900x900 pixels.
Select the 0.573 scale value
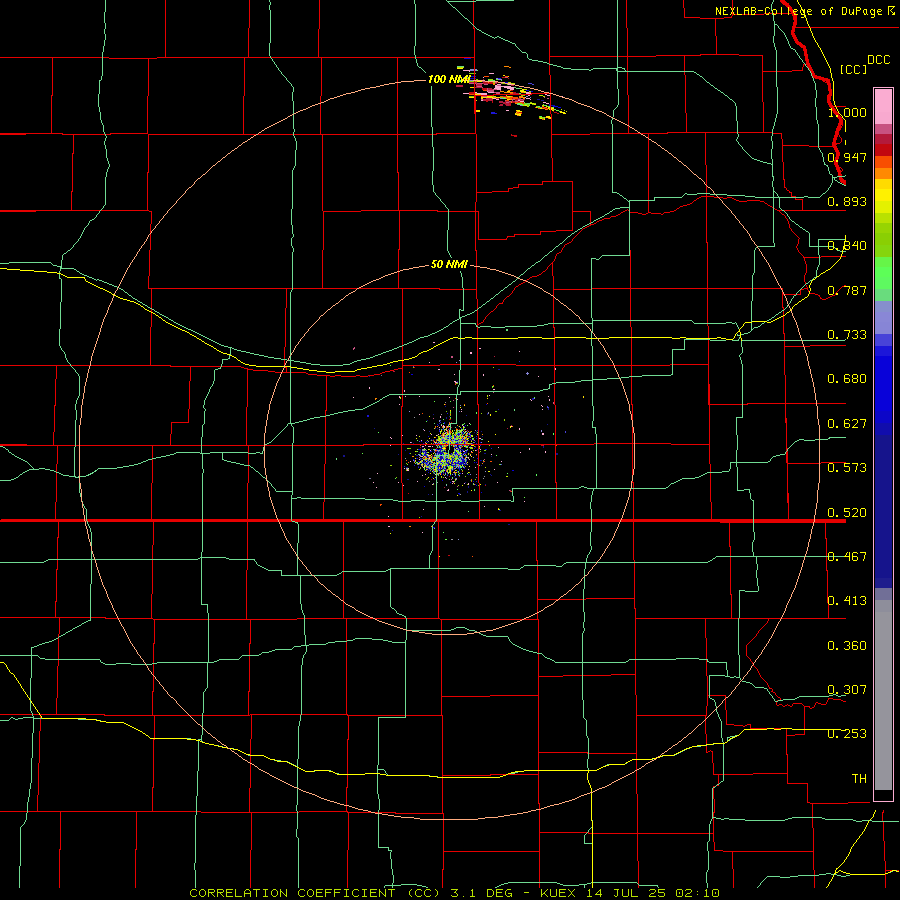tap(847, 468)
